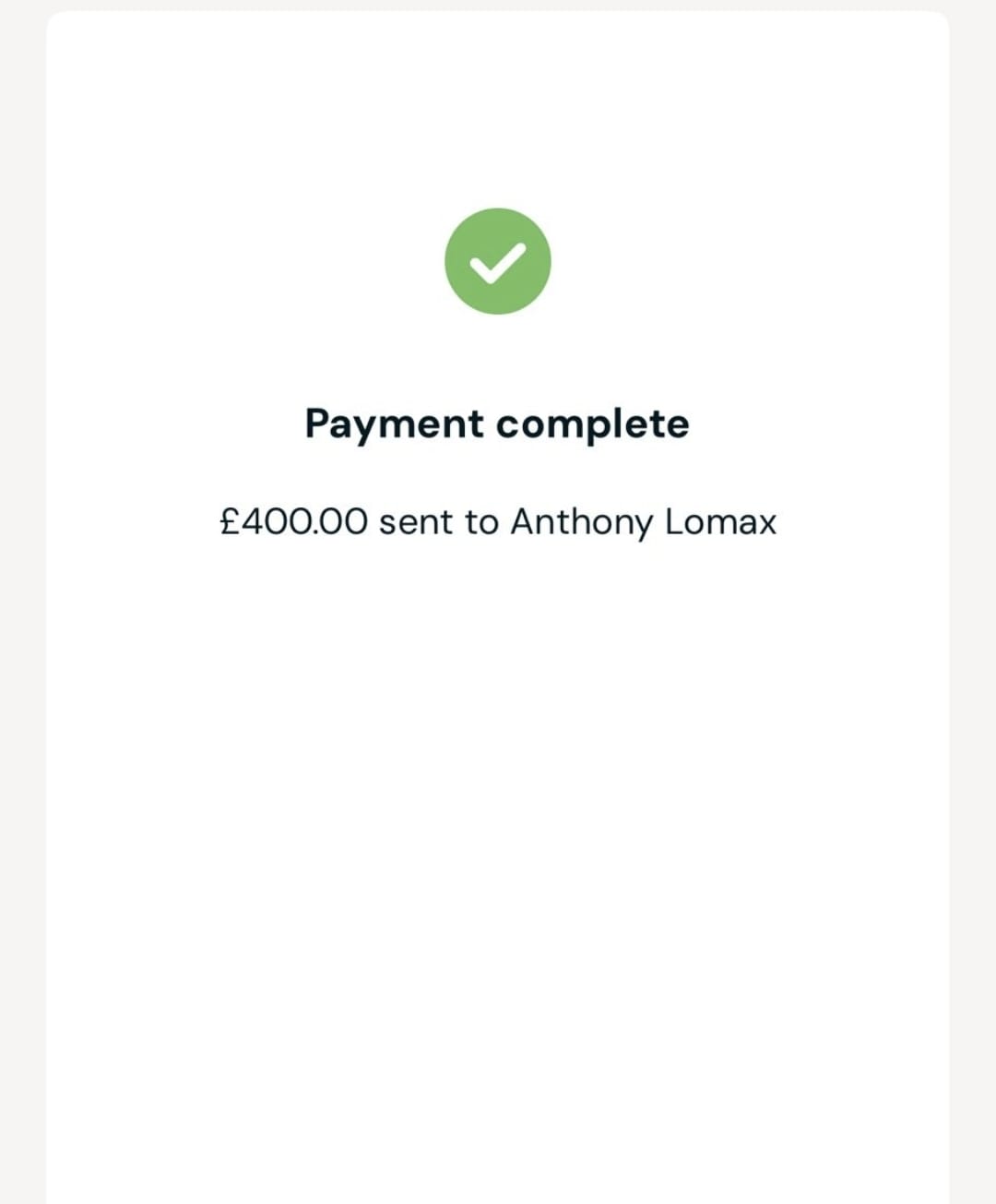Tap the white tick inside the circle
This screenshot has width=996, height=1204.
[x=497, y=263]
